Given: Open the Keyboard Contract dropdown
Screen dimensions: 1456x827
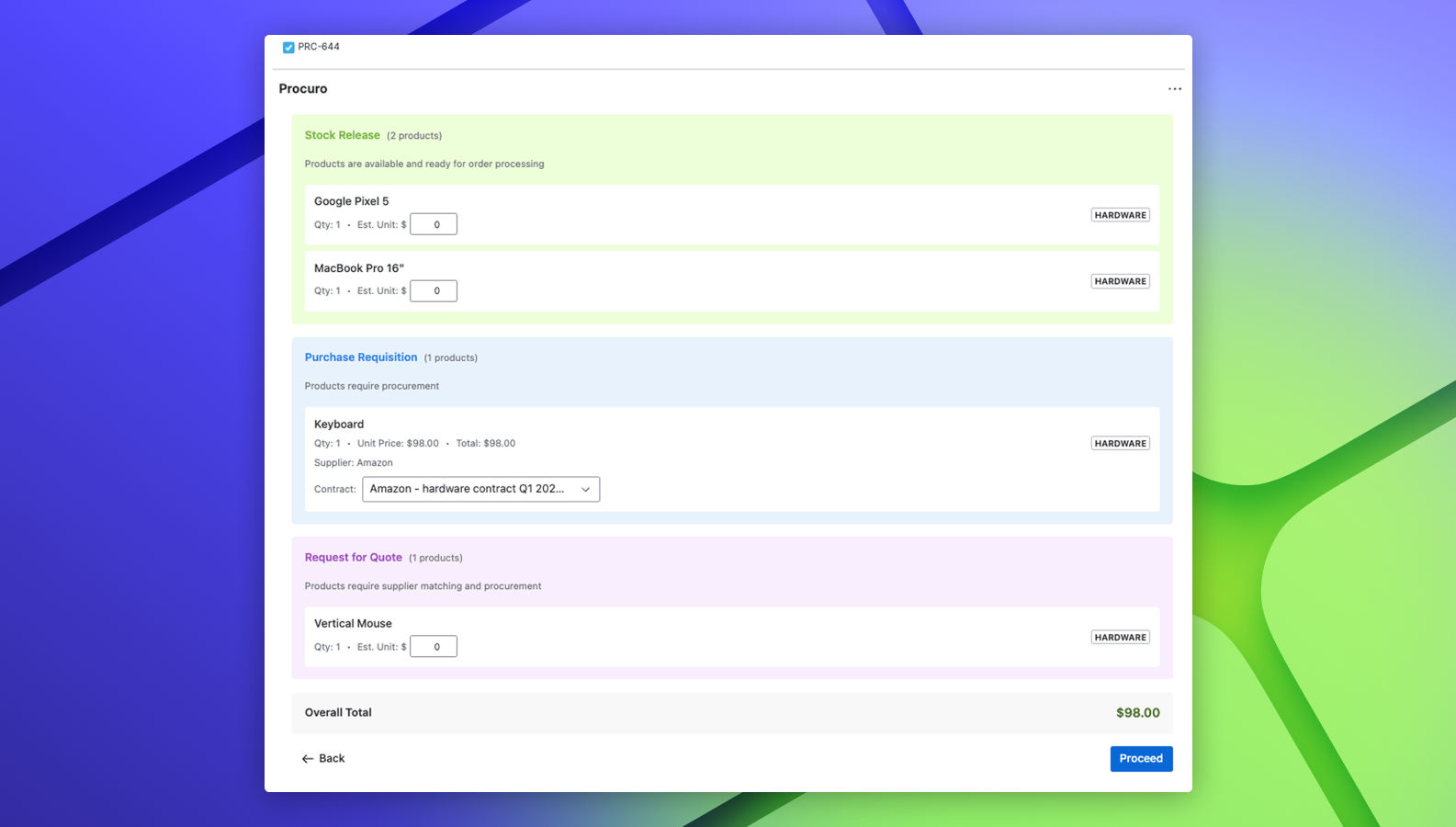Looking at the screenshot, I should tap(480, 489).
